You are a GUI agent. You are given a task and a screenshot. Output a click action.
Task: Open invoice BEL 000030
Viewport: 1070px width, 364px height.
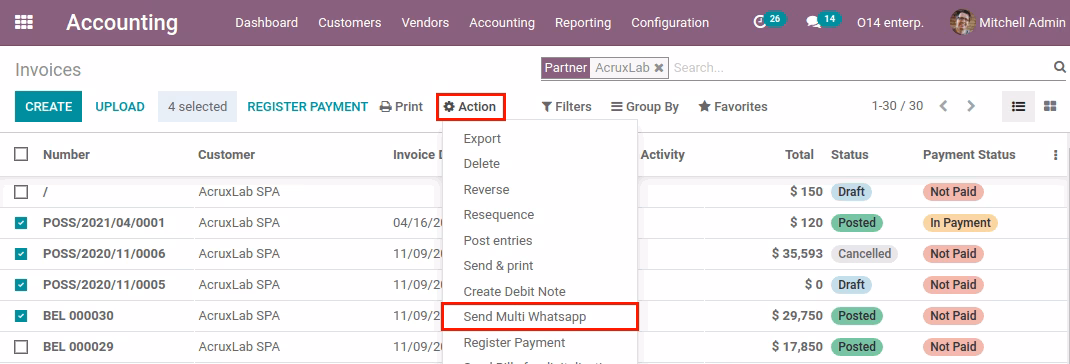point(78,316)
